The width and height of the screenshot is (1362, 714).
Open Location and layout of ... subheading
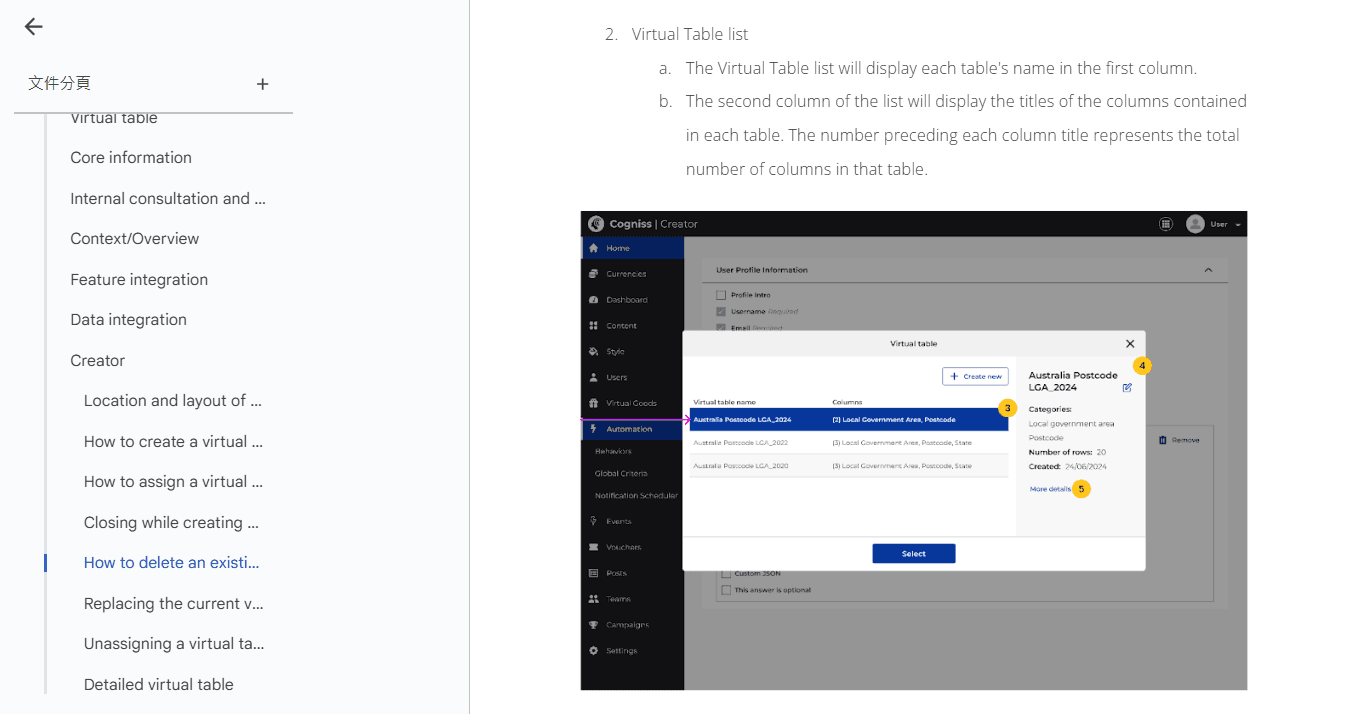pos(173,401)
